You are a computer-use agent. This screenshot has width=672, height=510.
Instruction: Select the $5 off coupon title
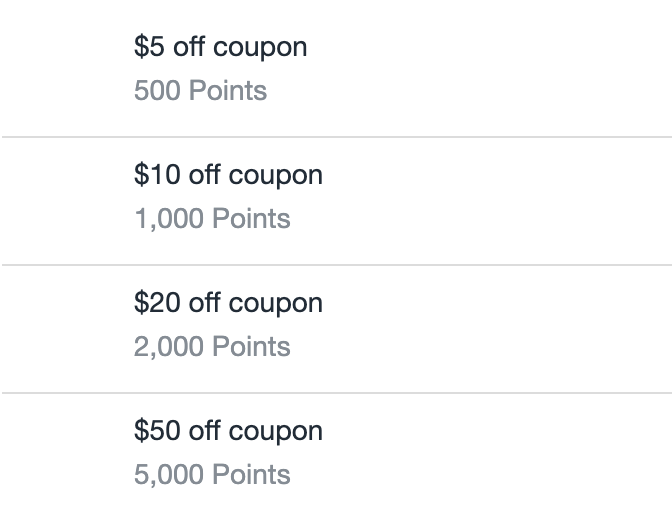tap(220, 47)
